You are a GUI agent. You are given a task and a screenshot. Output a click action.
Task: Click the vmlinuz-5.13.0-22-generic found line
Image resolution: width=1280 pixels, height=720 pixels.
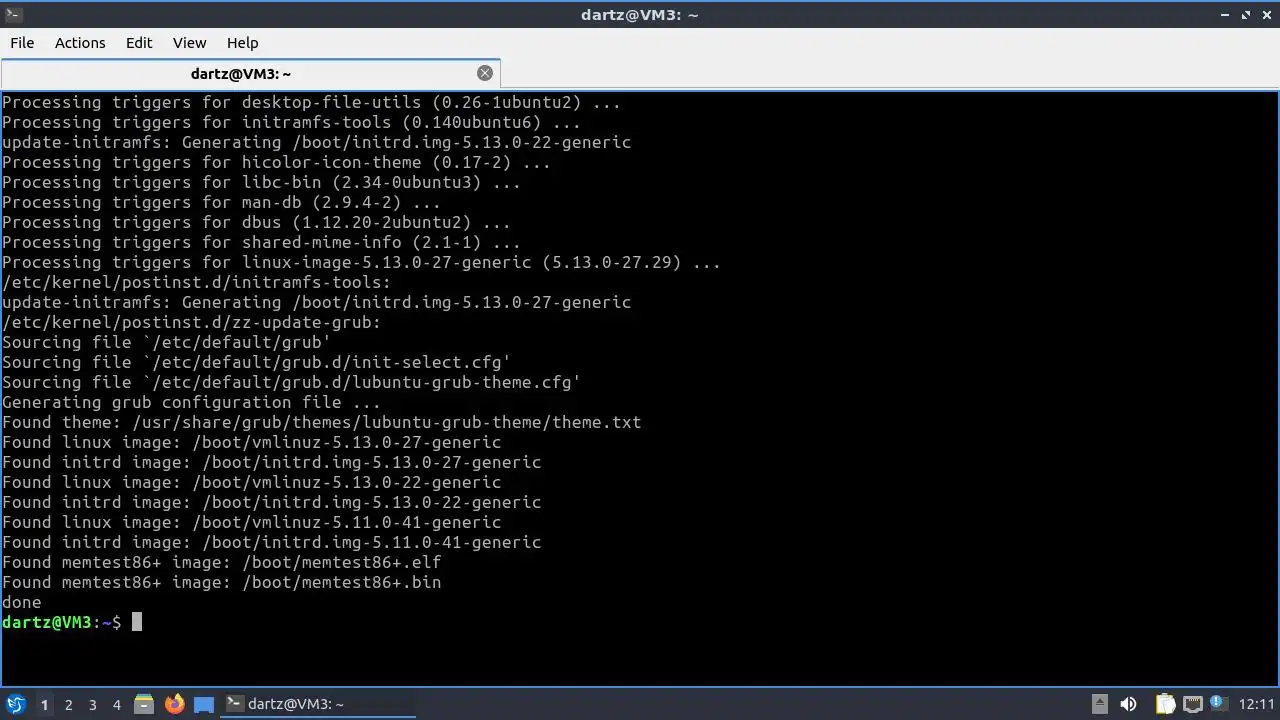tap(251, 482)
